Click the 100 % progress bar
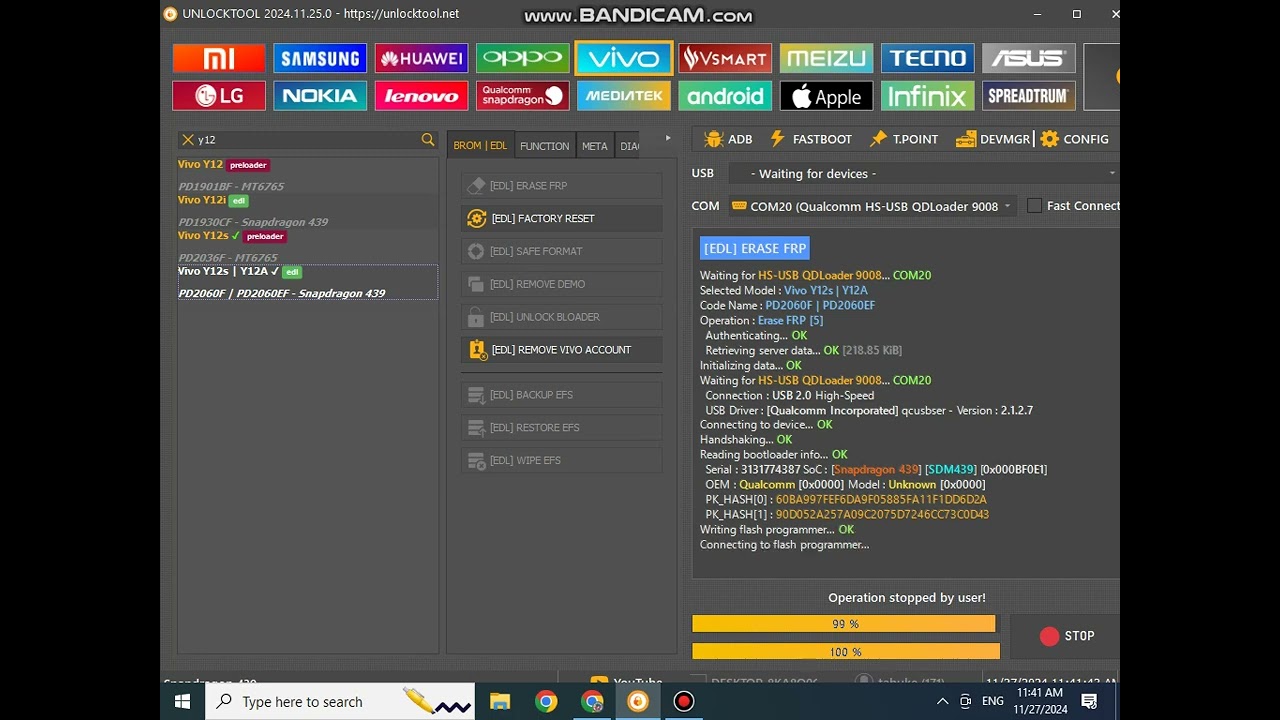This screenshot has width=1280, height=720. 846,652
